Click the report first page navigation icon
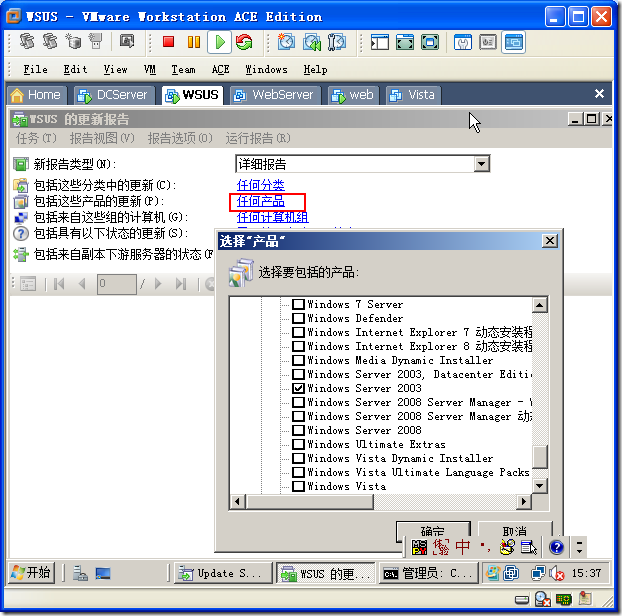The height and width of the screenshot is (616, 622). 59,284
